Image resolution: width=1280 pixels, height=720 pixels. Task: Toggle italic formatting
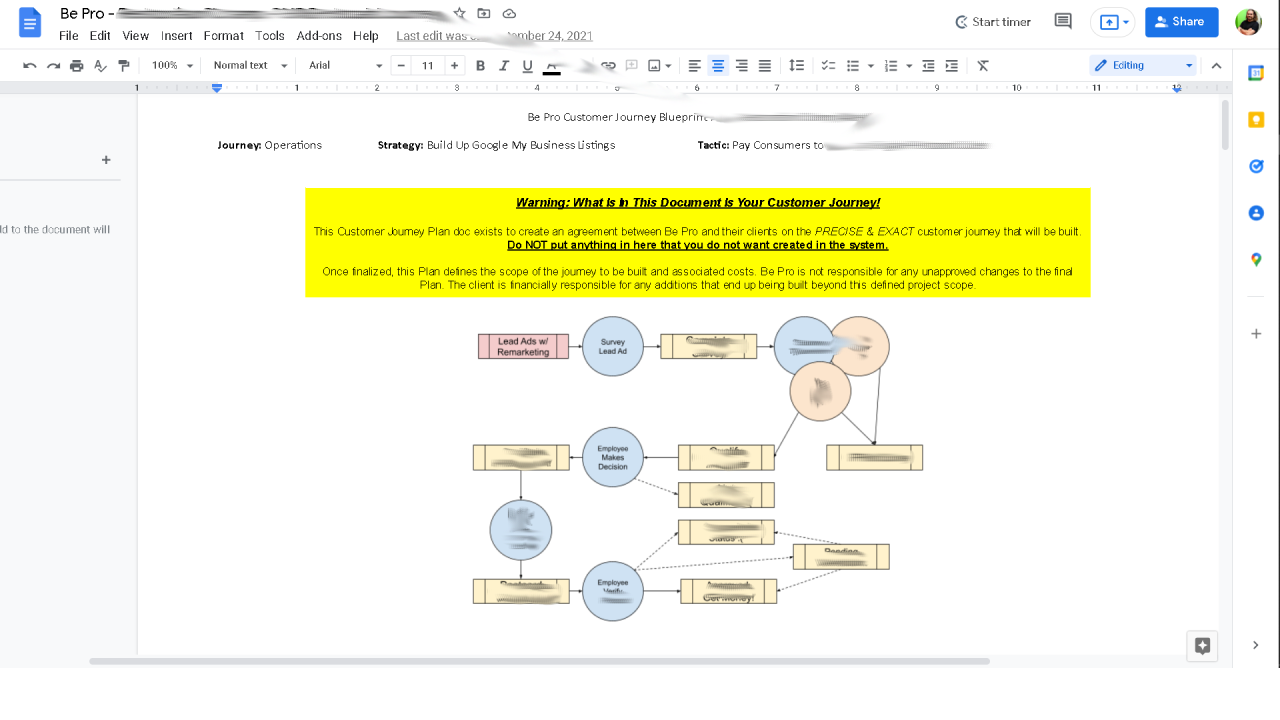pos(503,66)
